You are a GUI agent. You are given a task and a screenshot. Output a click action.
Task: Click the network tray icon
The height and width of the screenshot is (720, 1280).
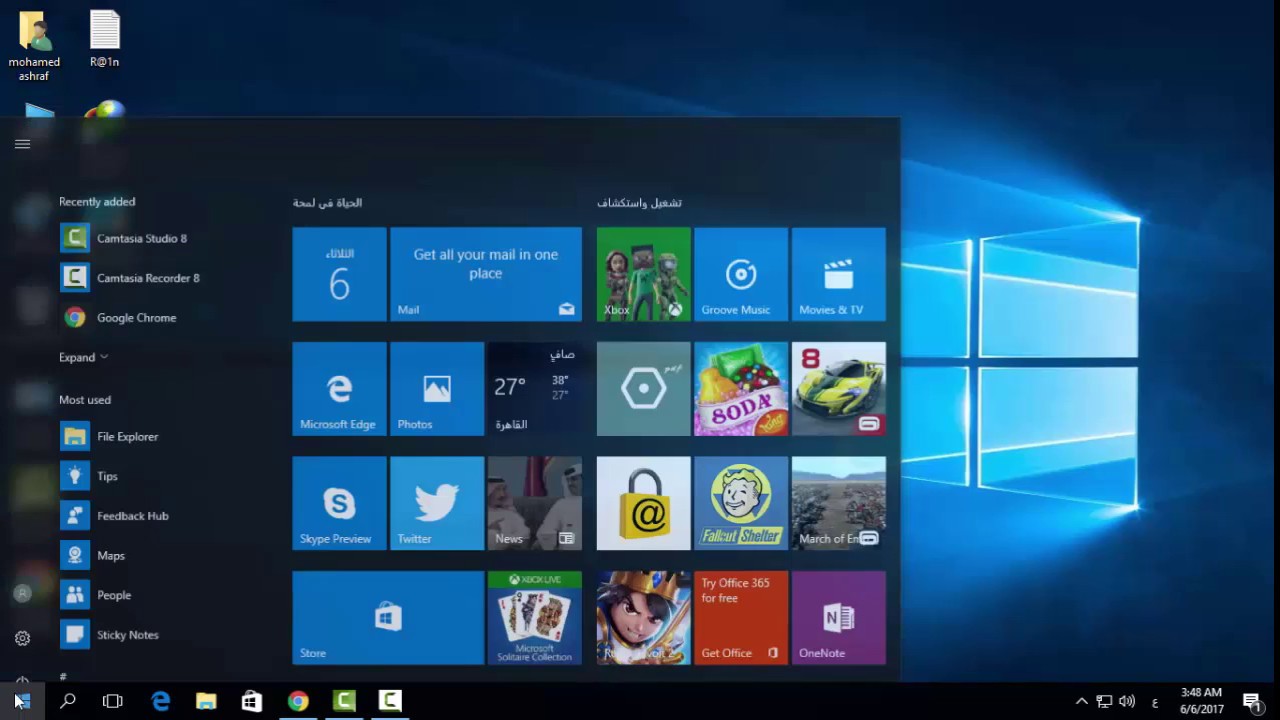click(x=1104, y=701)
